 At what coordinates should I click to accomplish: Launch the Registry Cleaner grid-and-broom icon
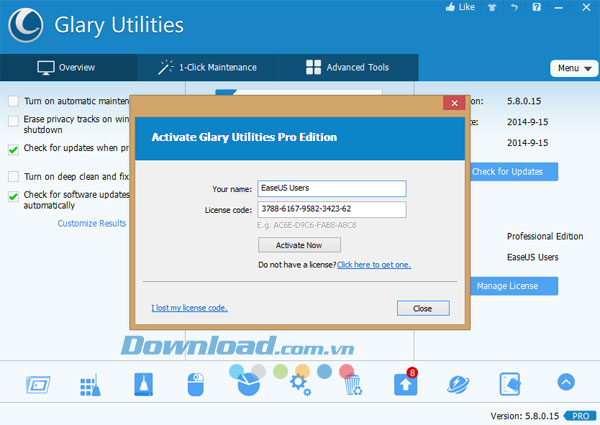[91, 384]
